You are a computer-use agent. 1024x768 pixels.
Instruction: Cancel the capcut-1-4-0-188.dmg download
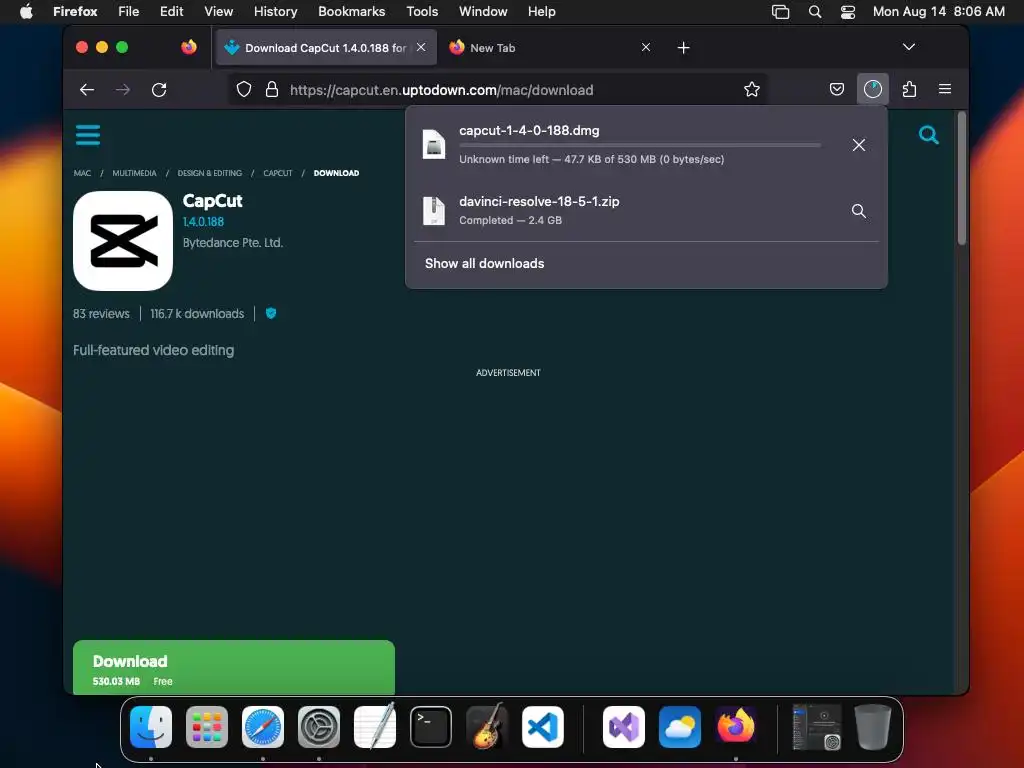tap(859, 145)
